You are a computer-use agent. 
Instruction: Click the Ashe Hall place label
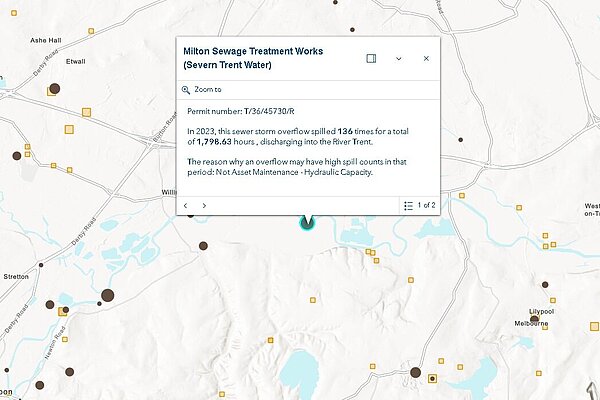[46, 40]
